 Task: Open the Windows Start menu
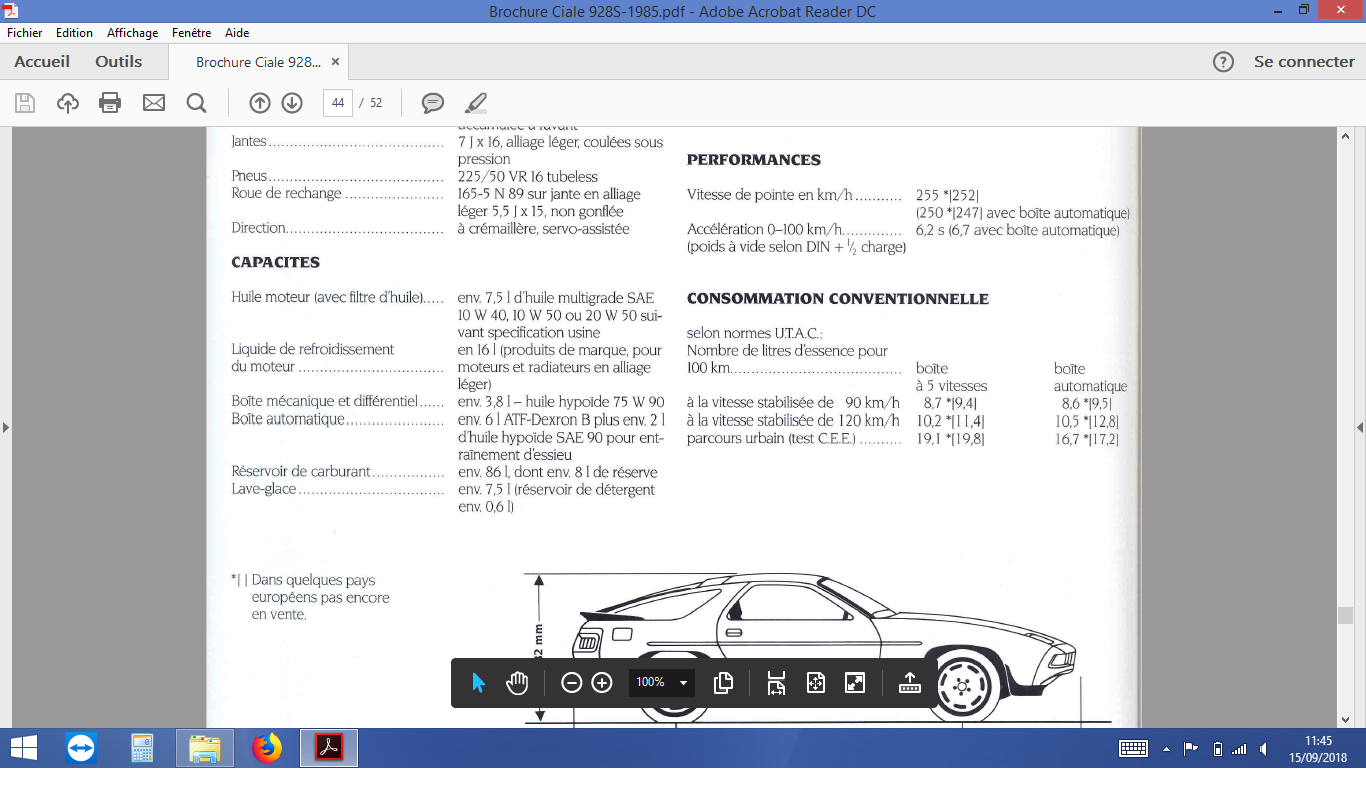point(24,748)
